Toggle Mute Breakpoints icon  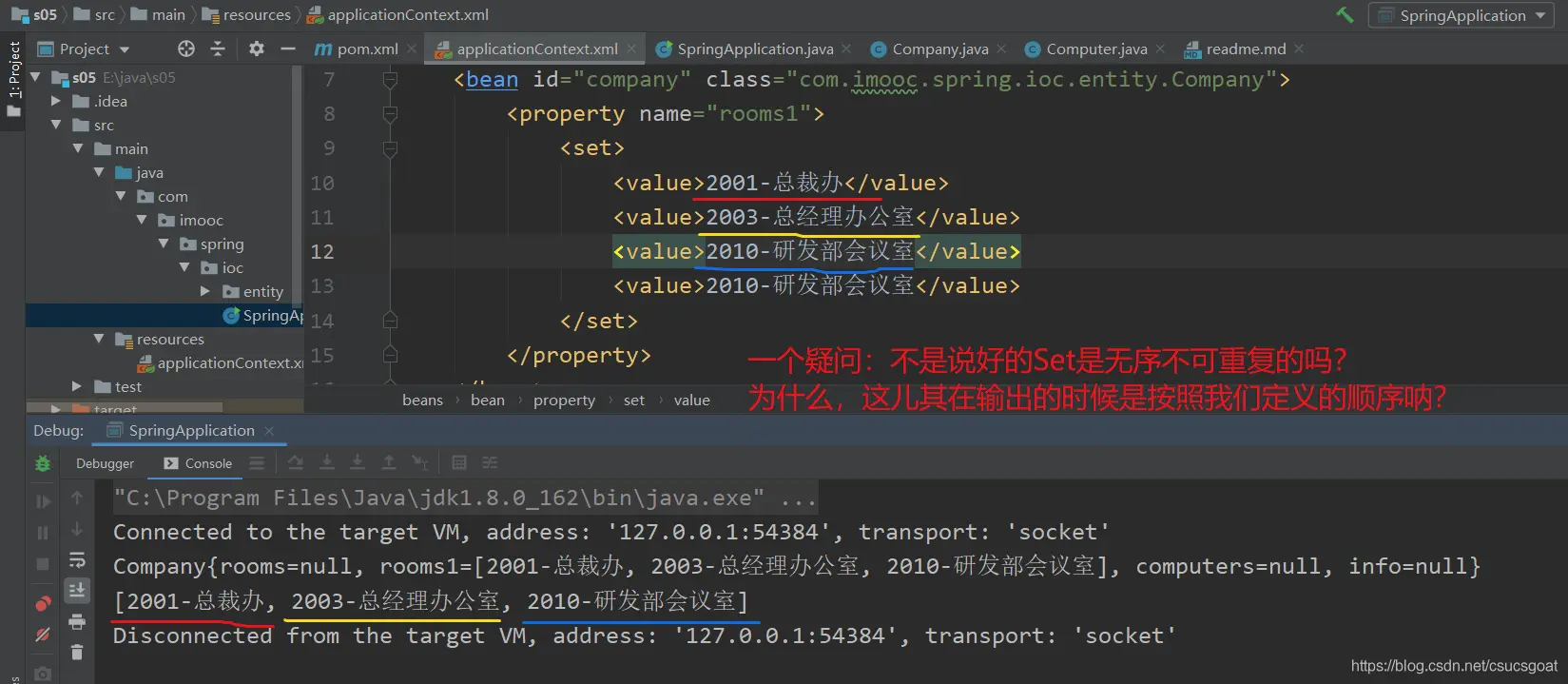43,635
